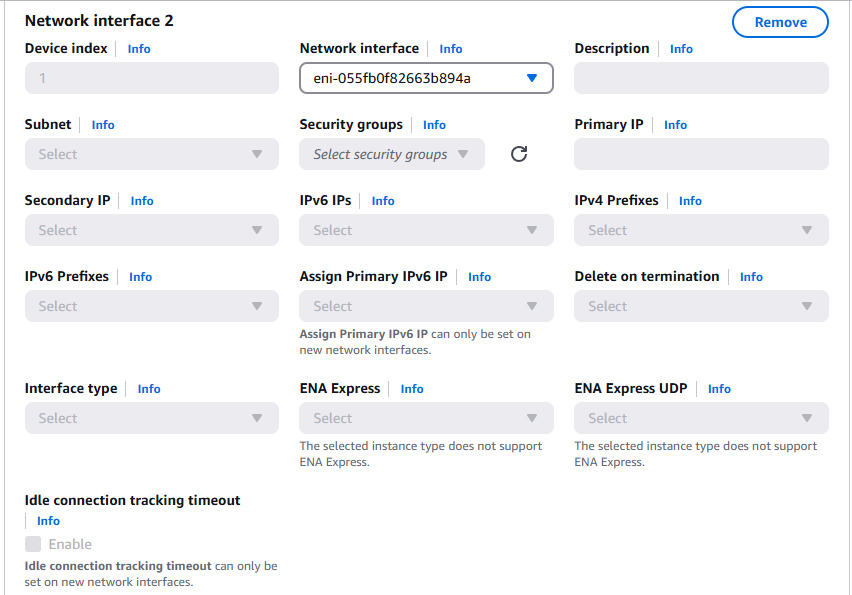View Info about Security groups
Image resolution: width=852 pixels, height=595 pixels.
pos(434,124)
